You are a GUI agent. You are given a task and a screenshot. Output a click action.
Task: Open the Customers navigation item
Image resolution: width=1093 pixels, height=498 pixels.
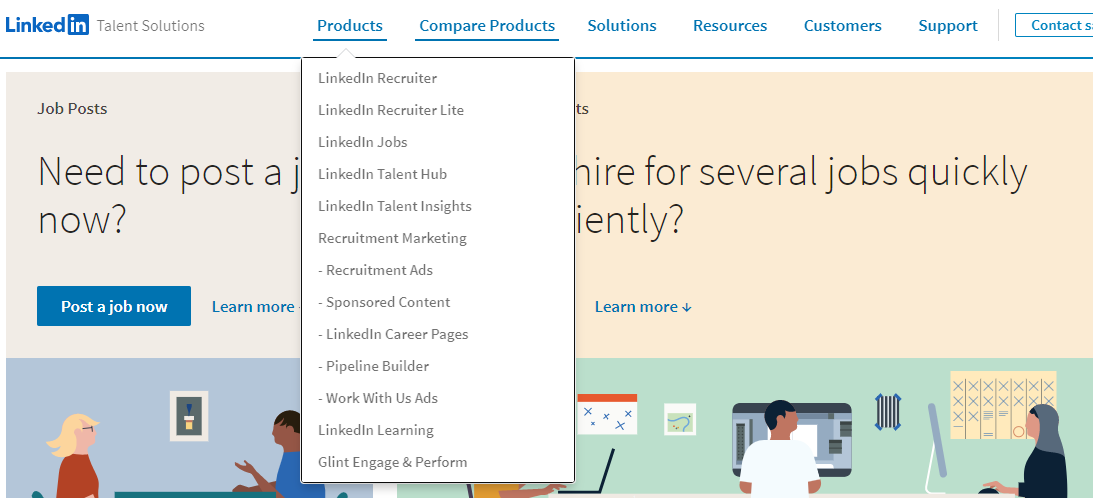(x=843, y=26)
